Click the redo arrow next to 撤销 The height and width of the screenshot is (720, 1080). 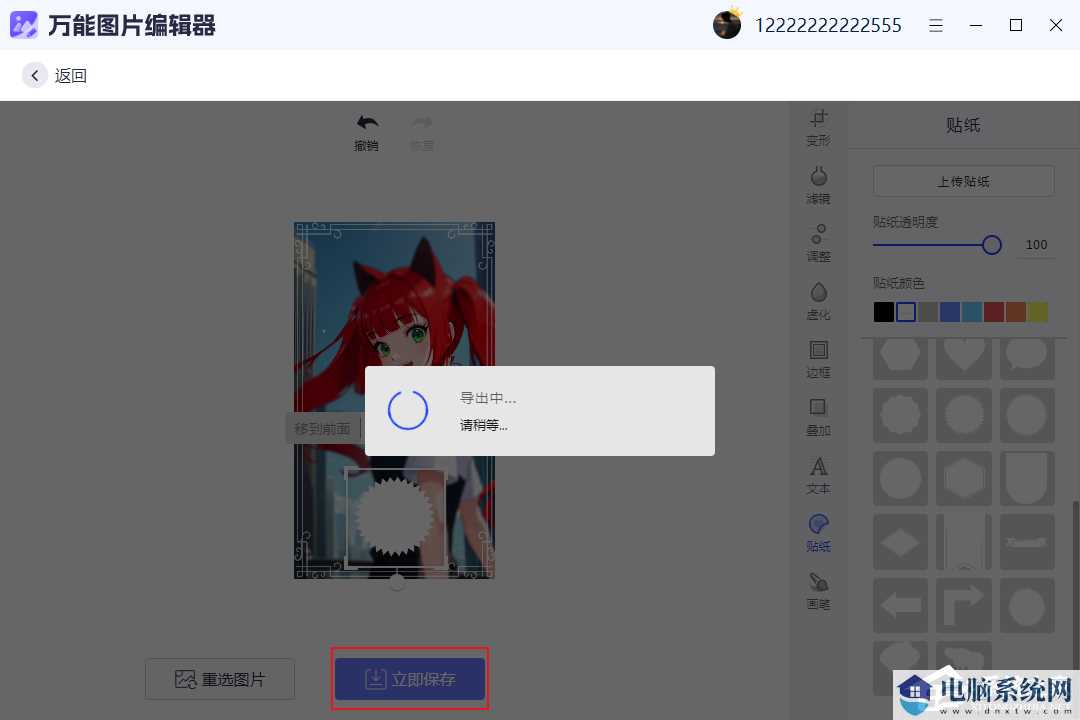click(422, 123)
